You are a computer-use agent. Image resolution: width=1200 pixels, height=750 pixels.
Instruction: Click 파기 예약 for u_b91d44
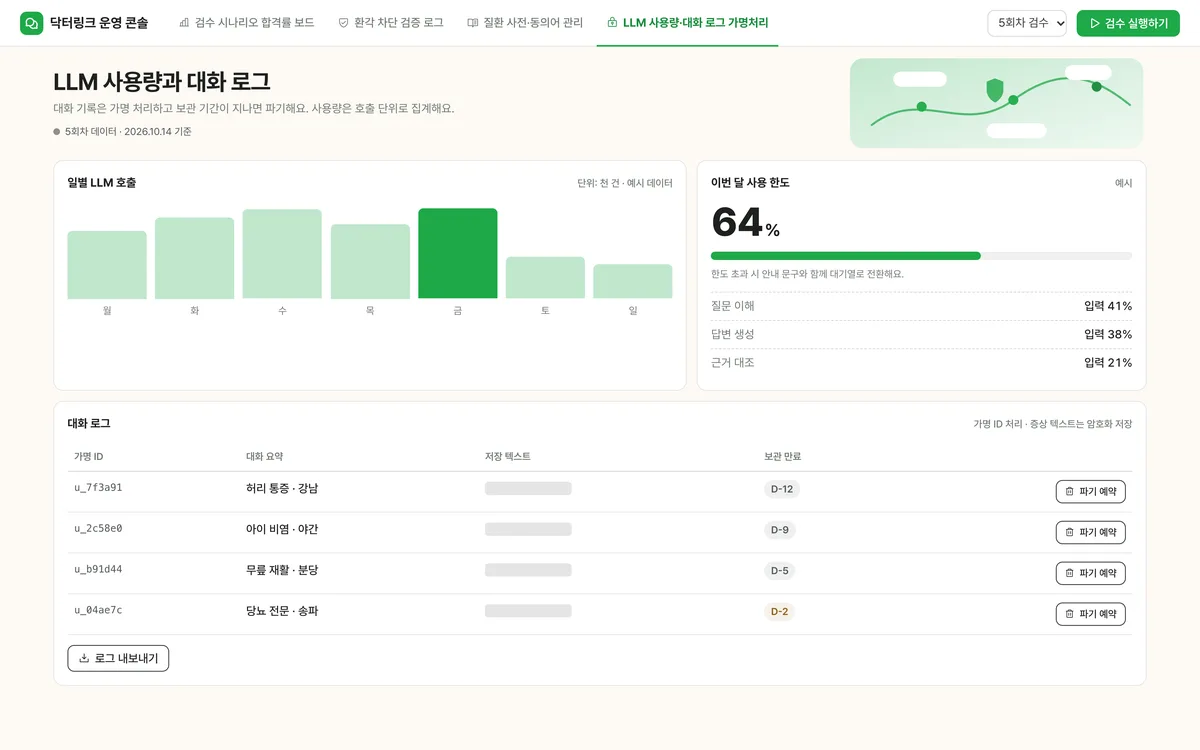1090,573
